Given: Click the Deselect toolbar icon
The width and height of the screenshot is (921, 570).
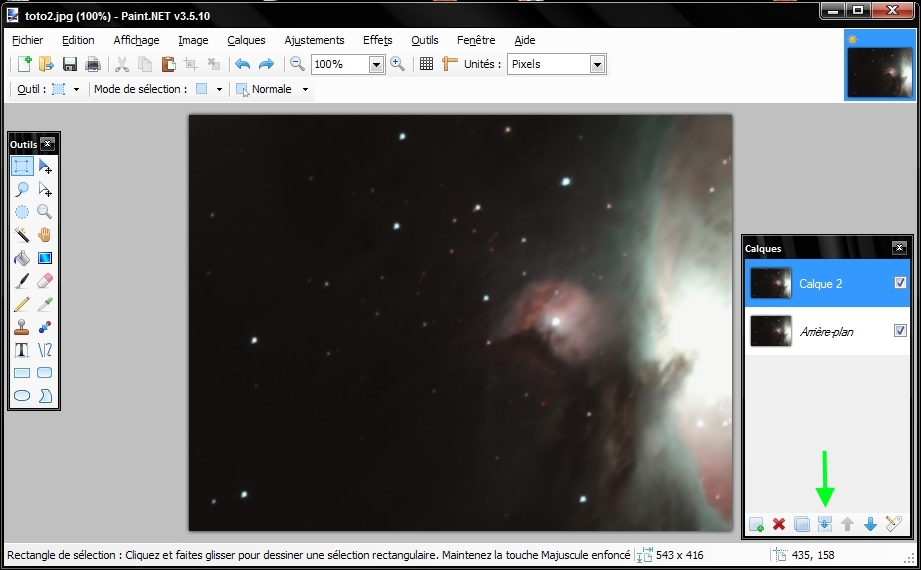Looking at the screenshot, I should 214,63.
